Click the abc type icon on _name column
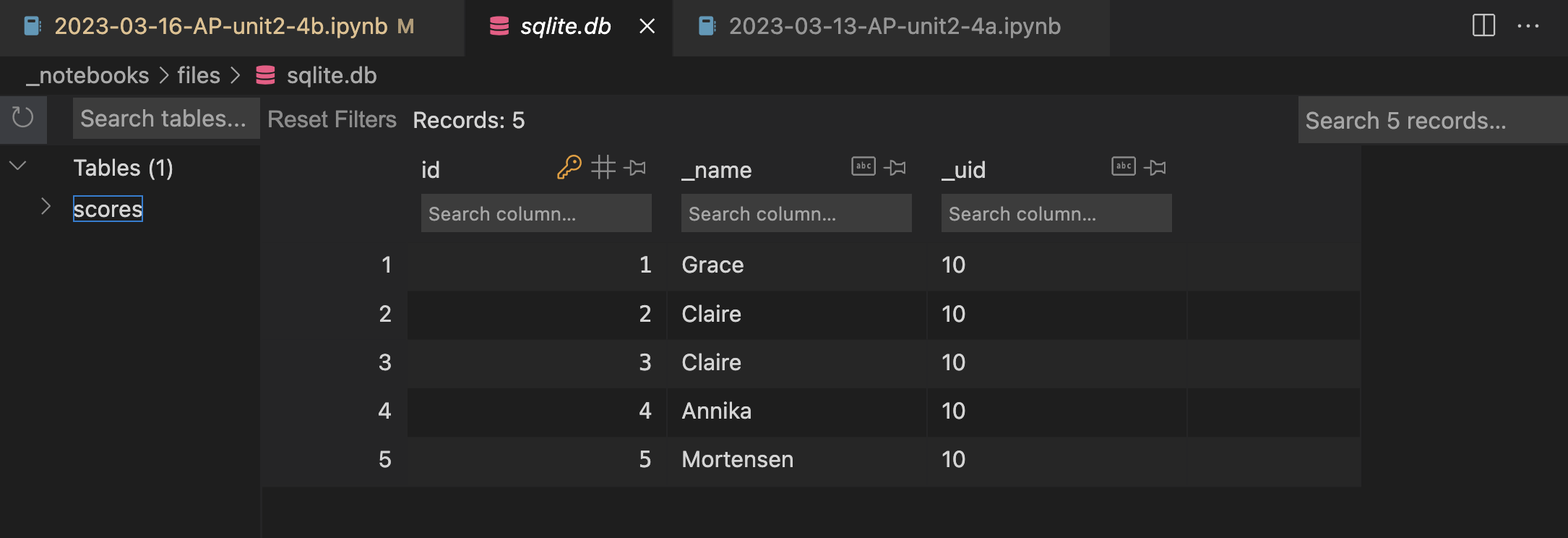 863,166
